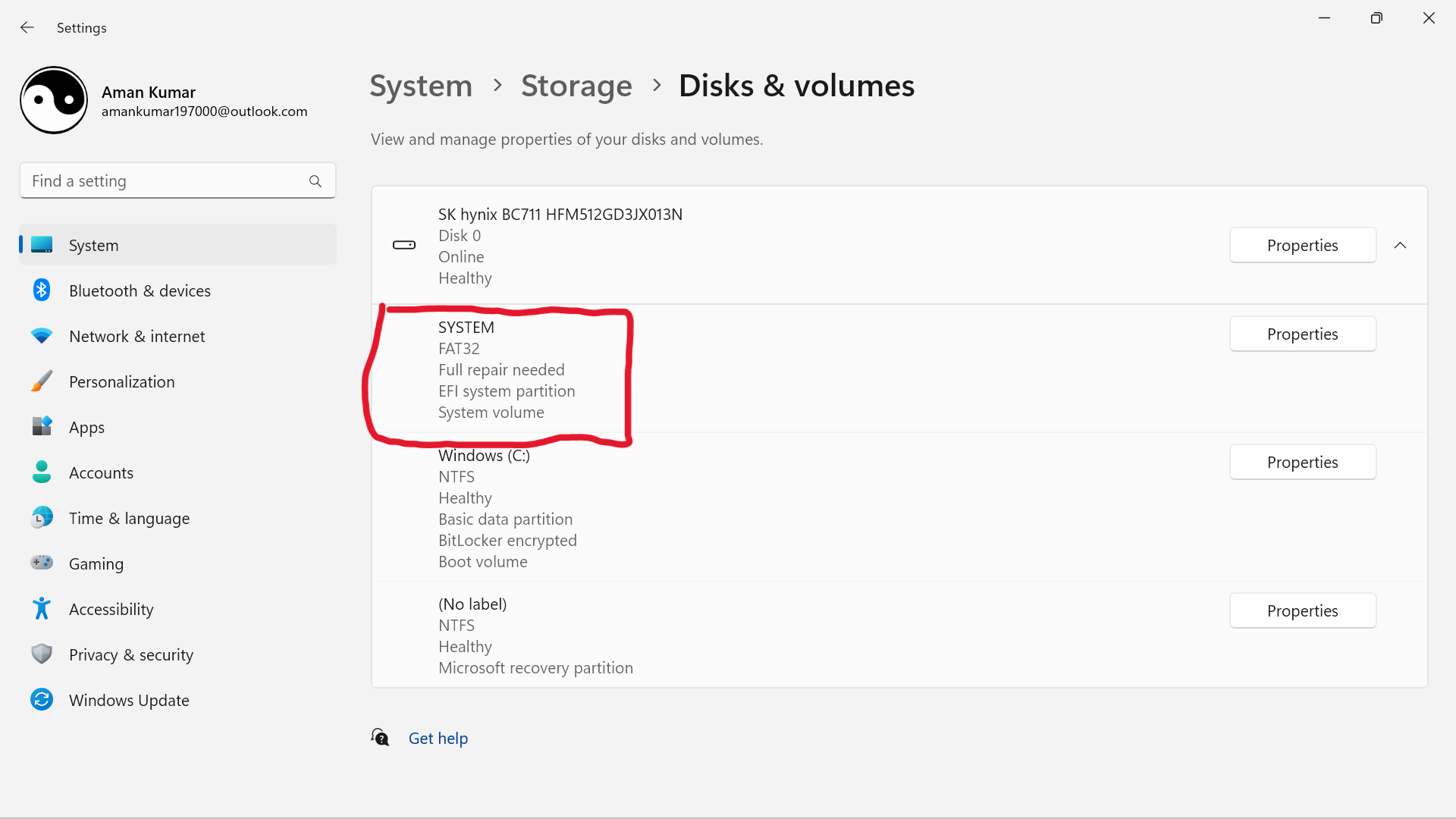Click the Windows Update refresh icon
Viewport: 1456px width, 819px height.
[42, 699]
